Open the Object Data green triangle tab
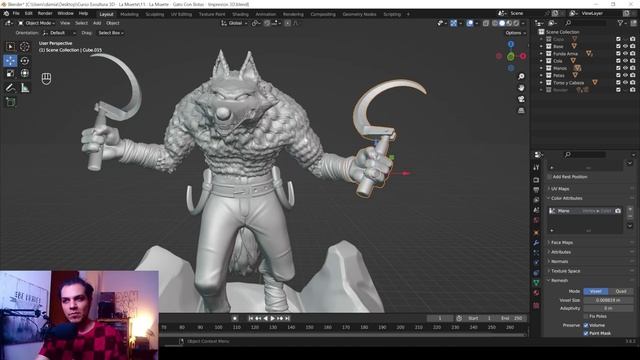This screenshot has height=360, width=640. click(x=536, y=282)
